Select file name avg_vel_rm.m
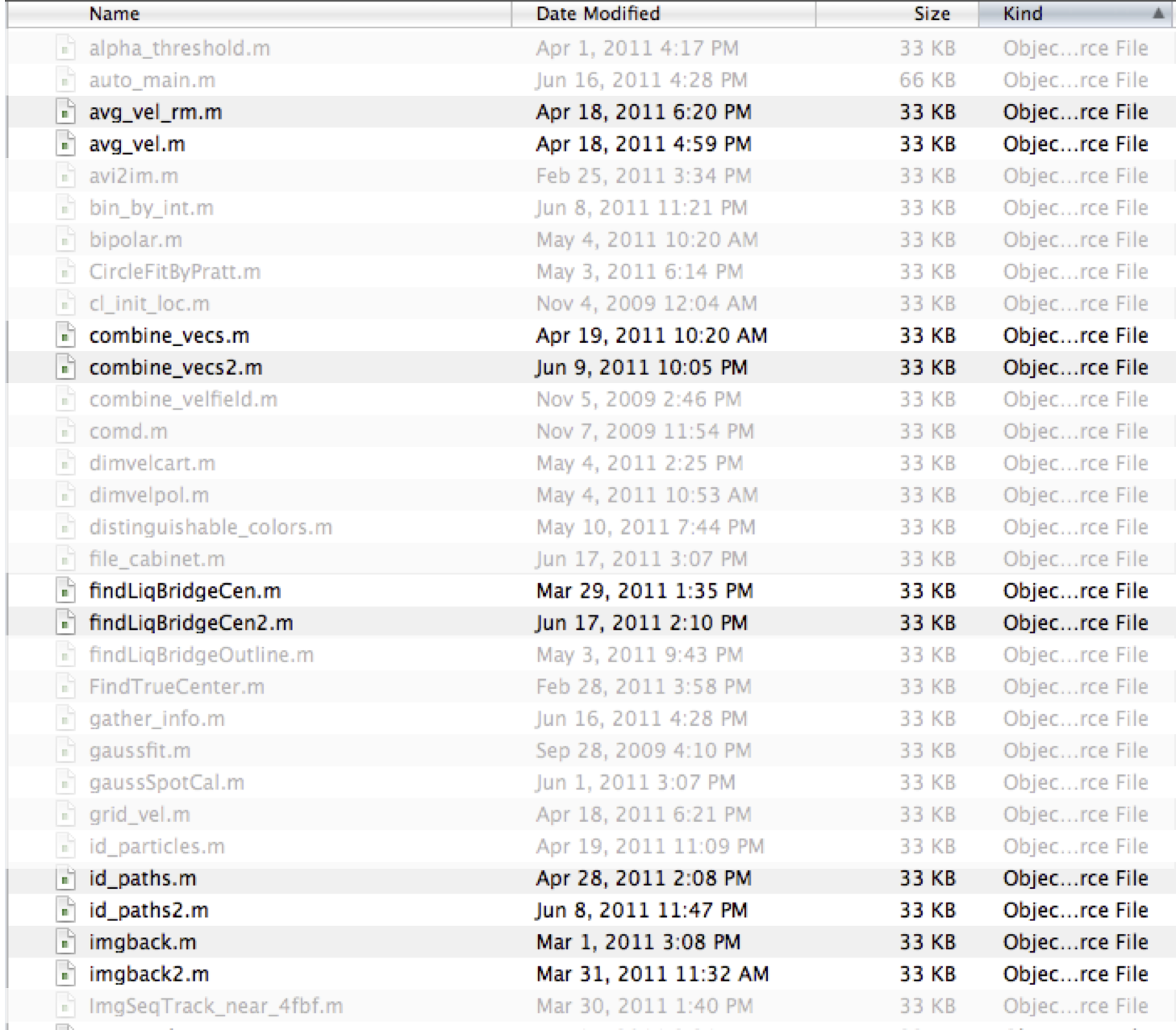The image size is (1176, 1030). point(156,113)
